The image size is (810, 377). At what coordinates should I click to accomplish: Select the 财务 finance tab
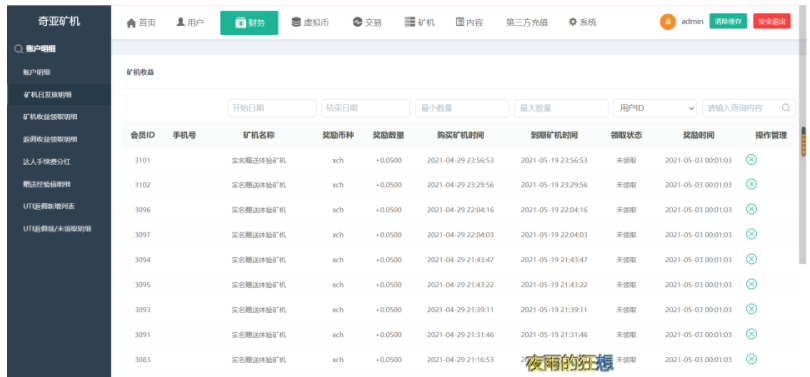click(249, 23)
